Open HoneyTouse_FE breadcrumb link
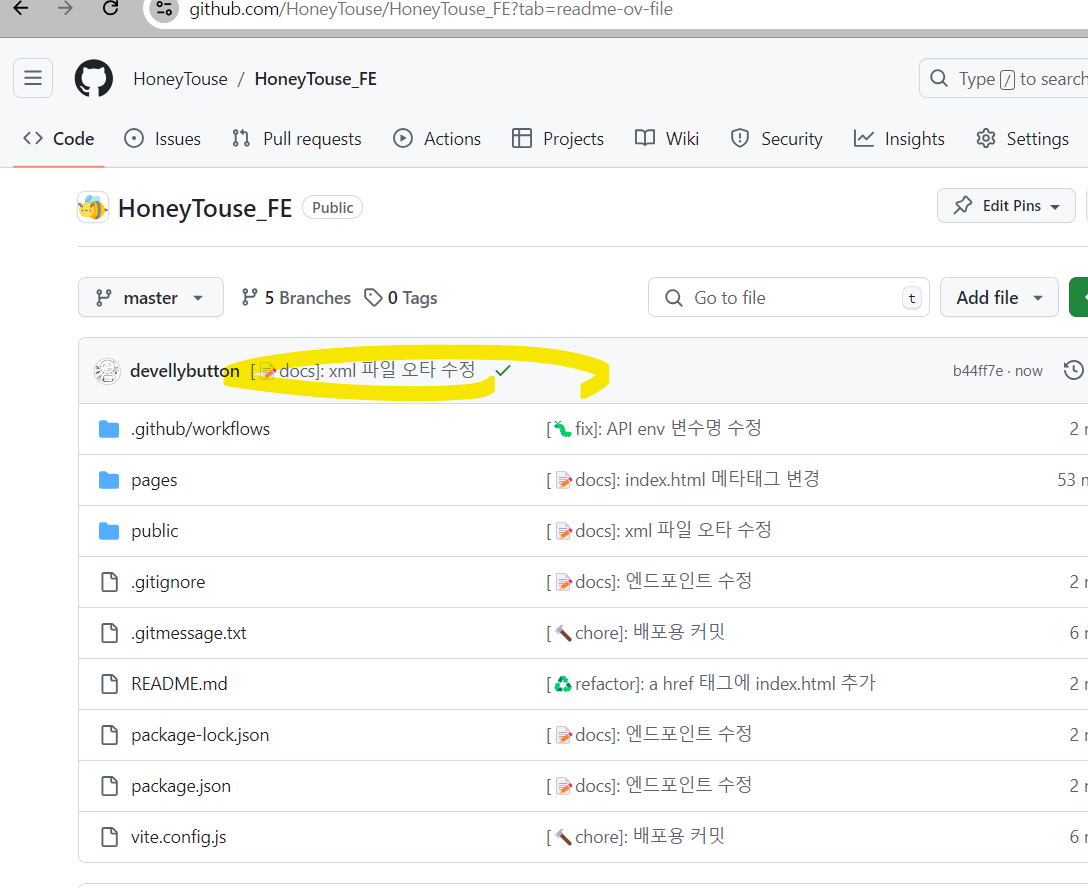 [316, 79]
